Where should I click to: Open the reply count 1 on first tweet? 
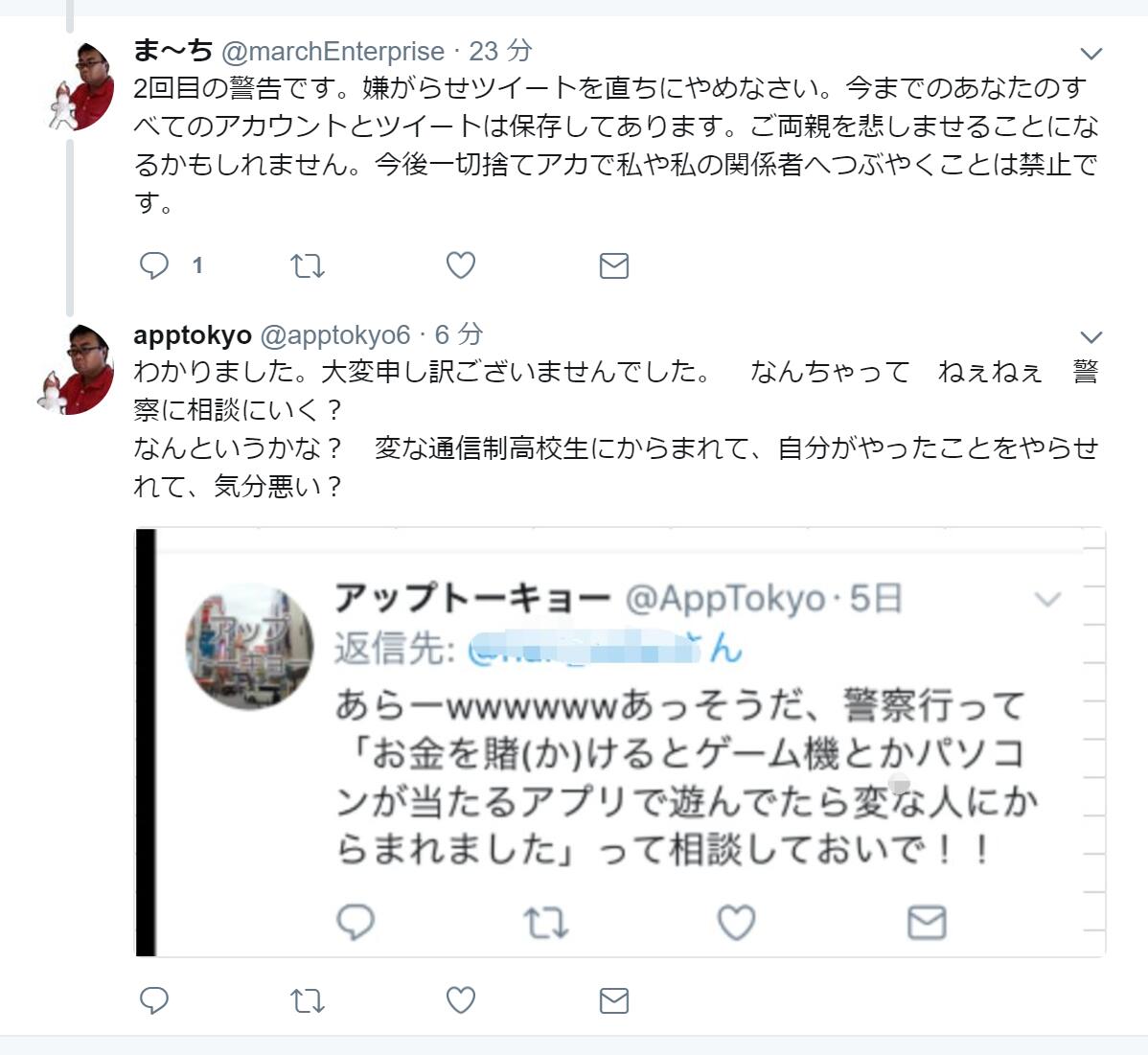click(197, 265)
